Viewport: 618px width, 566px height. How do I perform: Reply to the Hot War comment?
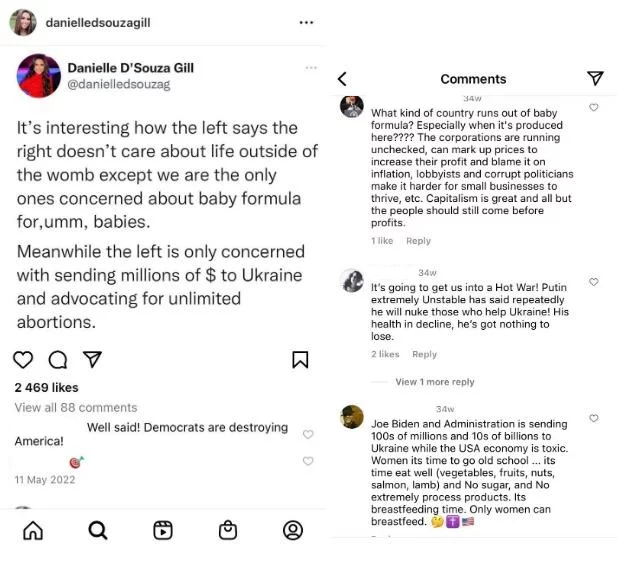point(425,354)
